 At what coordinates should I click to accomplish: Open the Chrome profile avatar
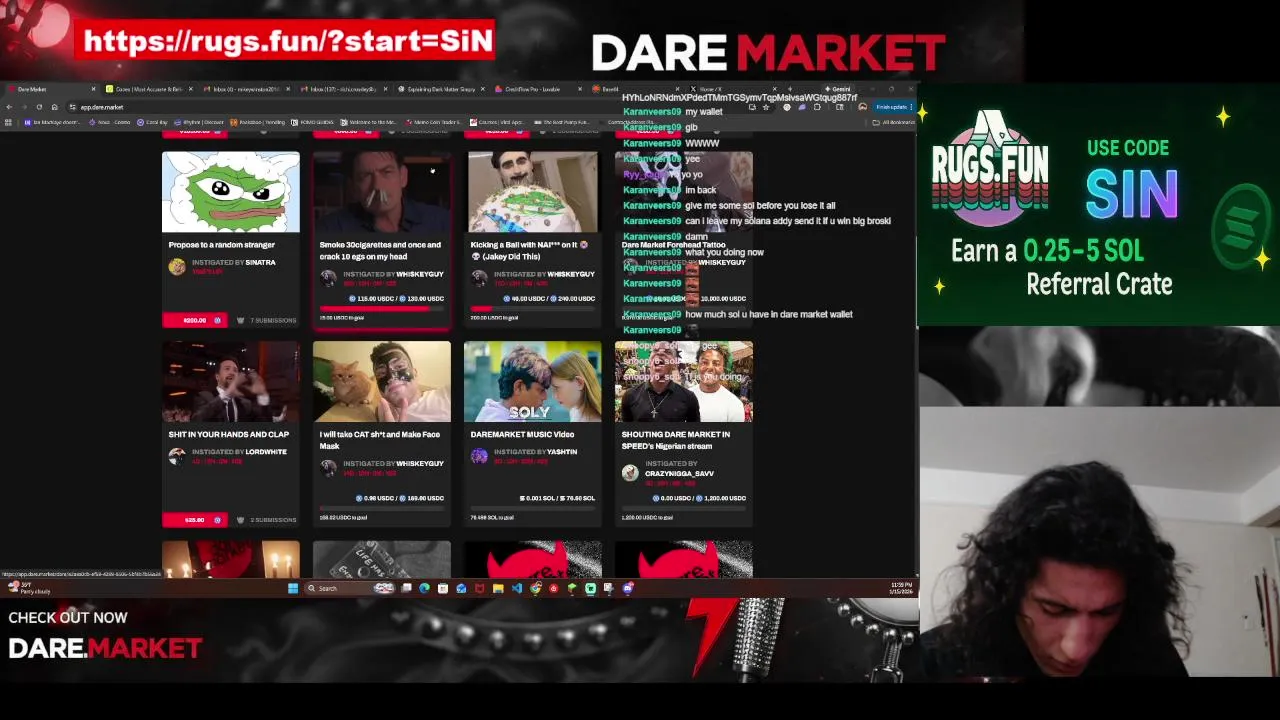pos(862,107)
